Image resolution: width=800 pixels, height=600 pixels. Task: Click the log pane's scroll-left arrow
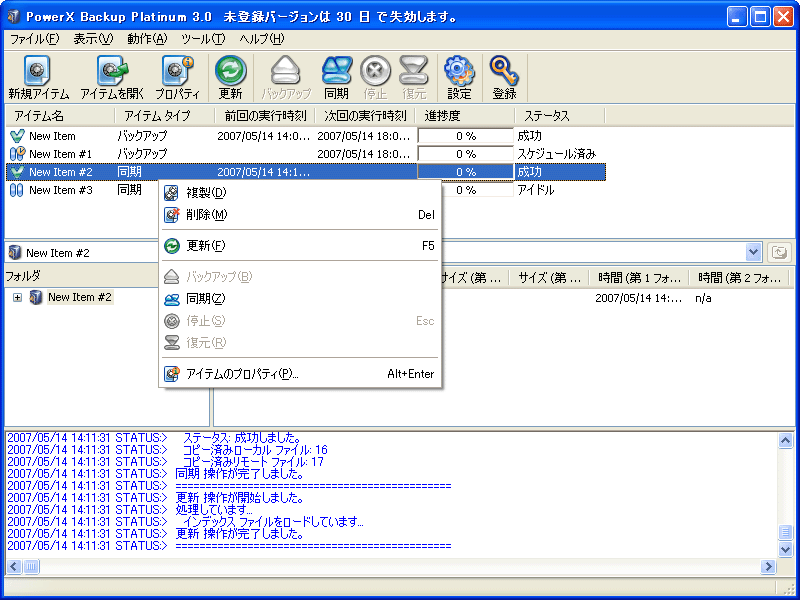[14, 566]
